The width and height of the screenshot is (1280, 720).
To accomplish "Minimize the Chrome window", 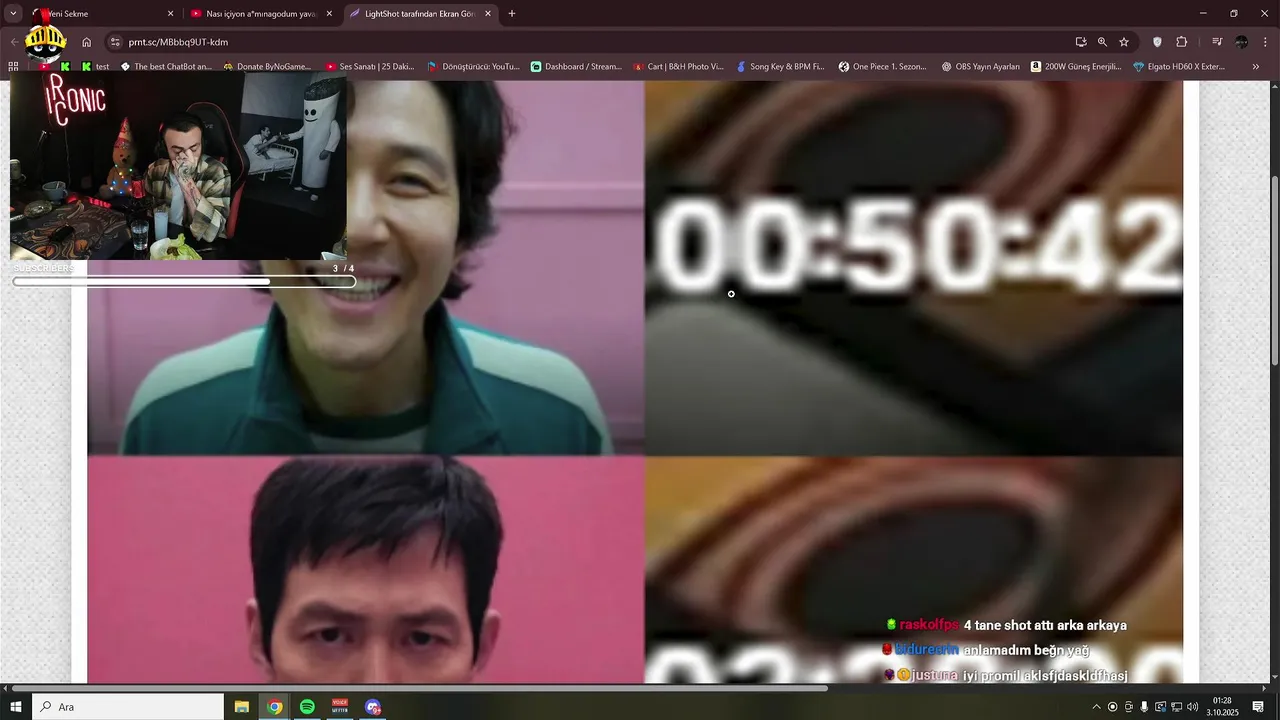I will (x=1203, y=14).
